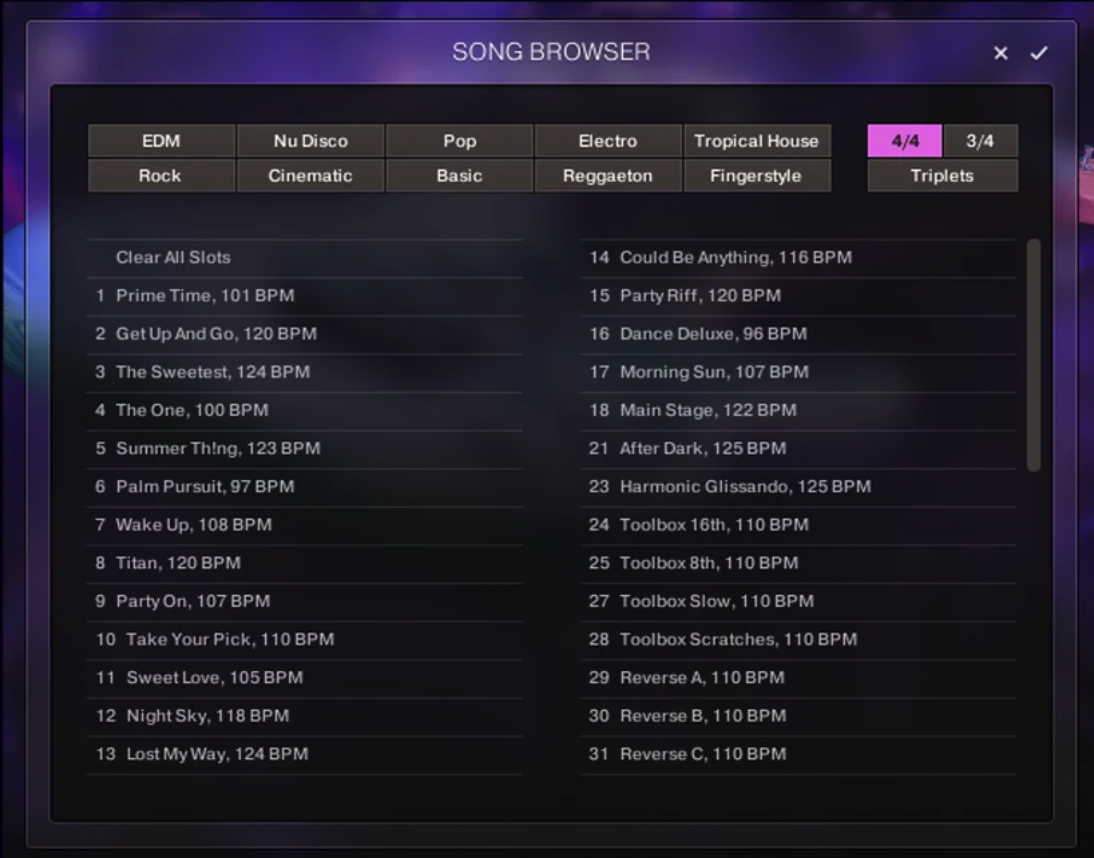
Task: Load Morning Sun, 107 BPM
Action: click(x=798, y=372)
